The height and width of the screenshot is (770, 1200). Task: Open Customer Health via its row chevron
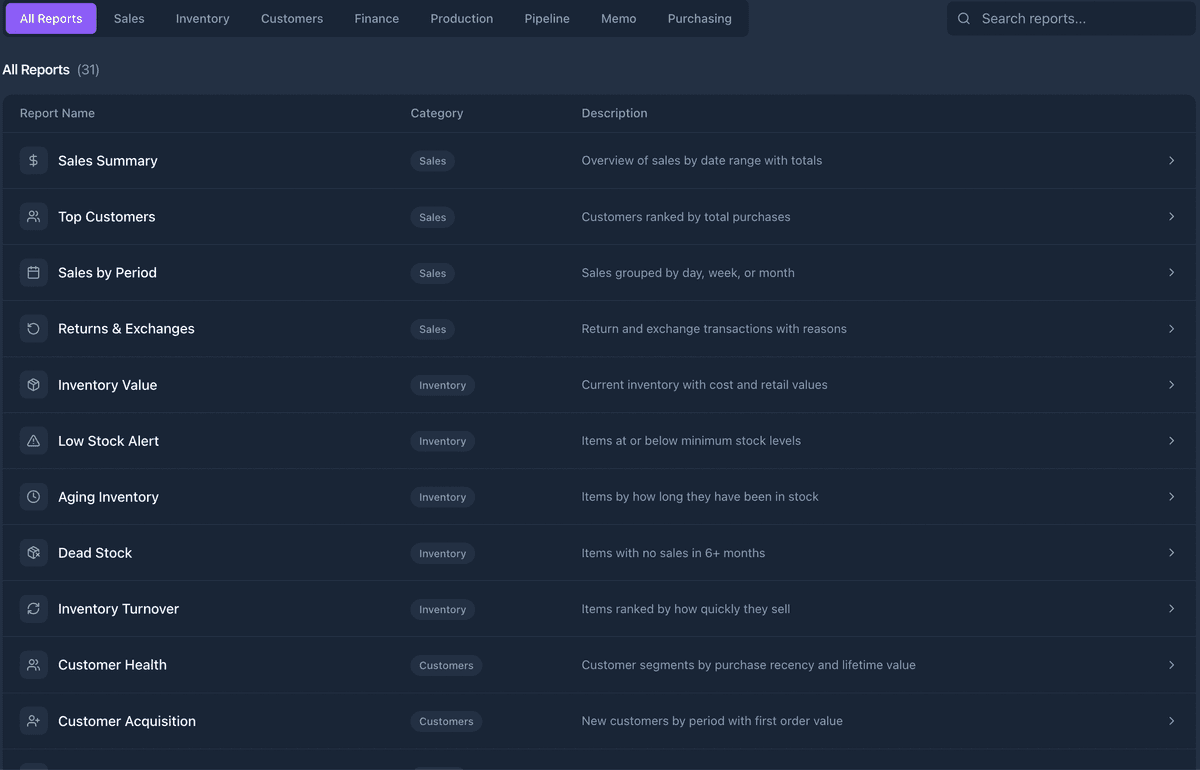[x=1171, y=664]
